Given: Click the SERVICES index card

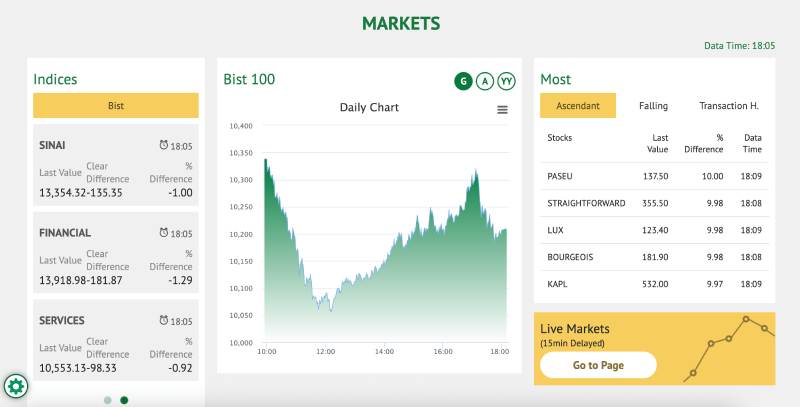Looking at the screenshot, I should point(116,340).
